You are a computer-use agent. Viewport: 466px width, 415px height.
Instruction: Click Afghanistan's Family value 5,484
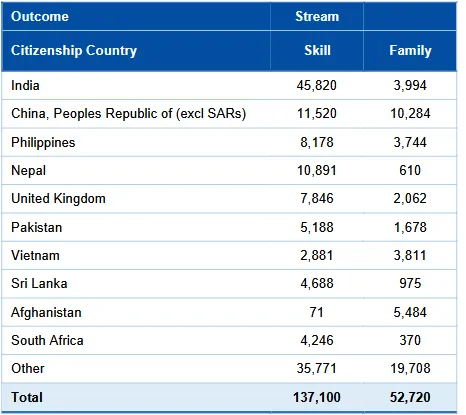click(x=410, y=313)
